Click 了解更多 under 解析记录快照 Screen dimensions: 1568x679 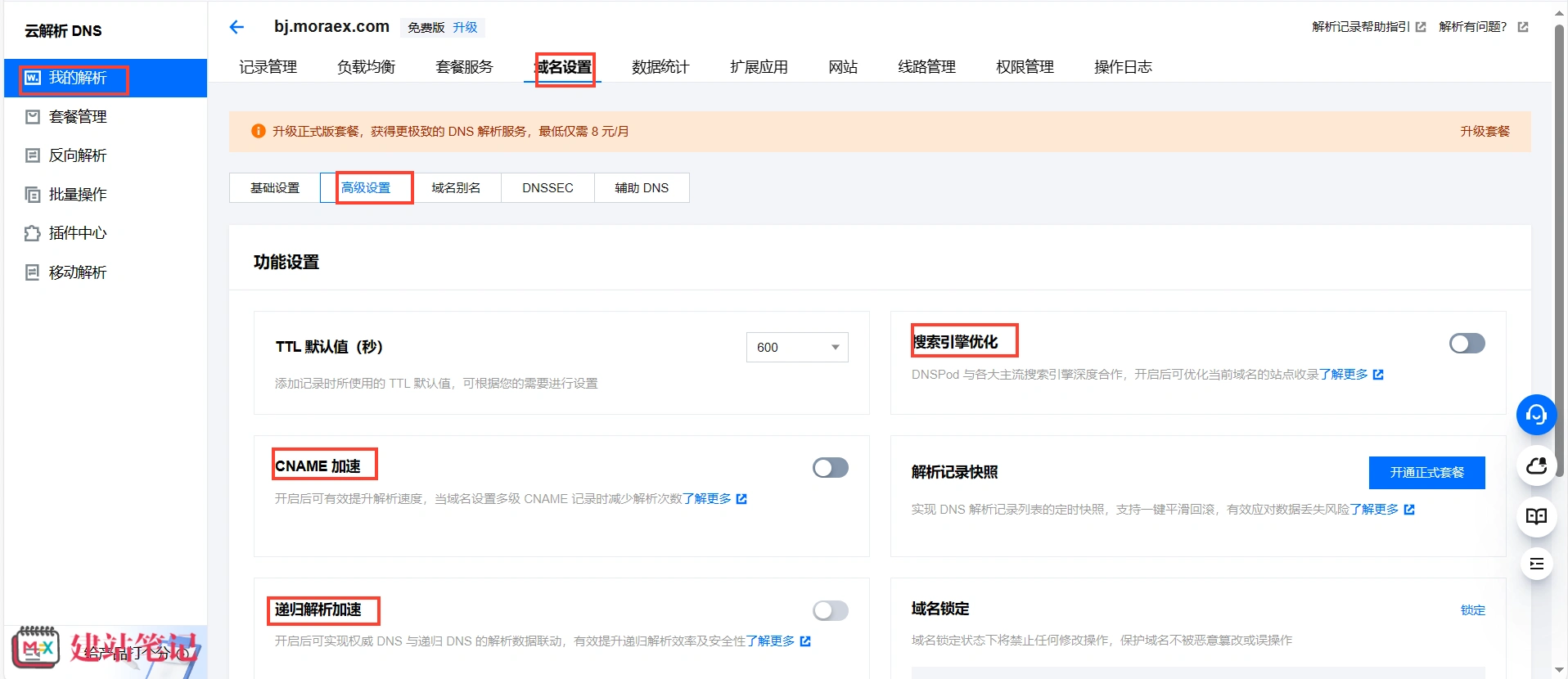point(1374,510)
